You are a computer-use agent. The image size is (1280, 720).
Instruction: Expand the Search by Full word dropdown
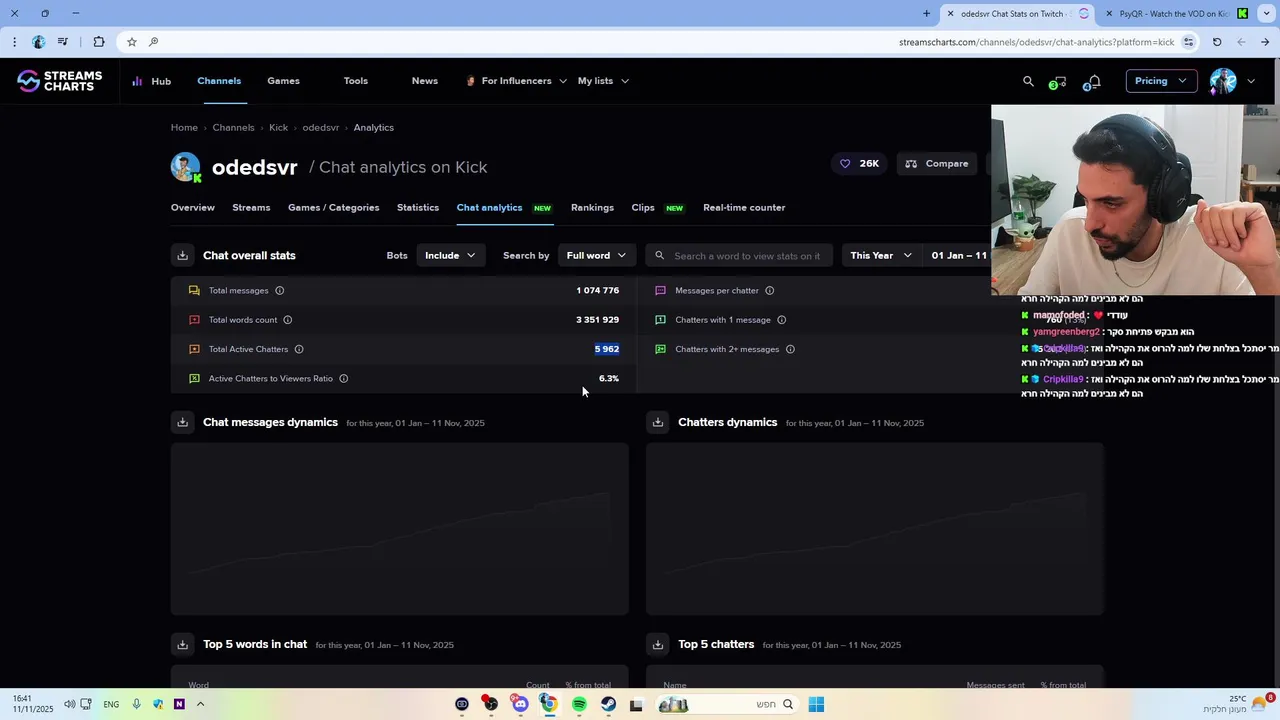pyautogui.click(x=596, y=256)
